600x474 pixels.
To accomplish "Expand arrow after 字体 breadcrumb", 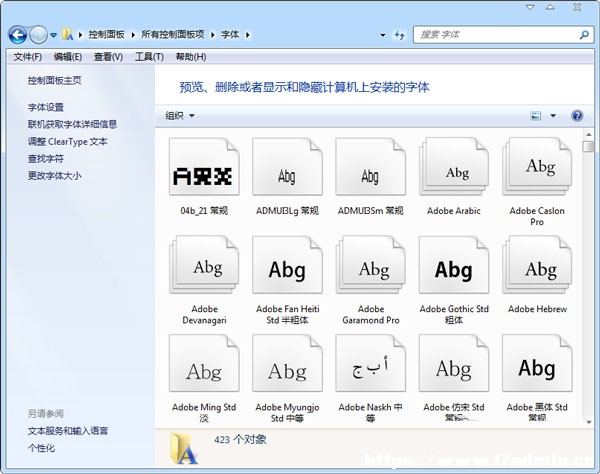I will pyautogui.click(x=248, y=35).
